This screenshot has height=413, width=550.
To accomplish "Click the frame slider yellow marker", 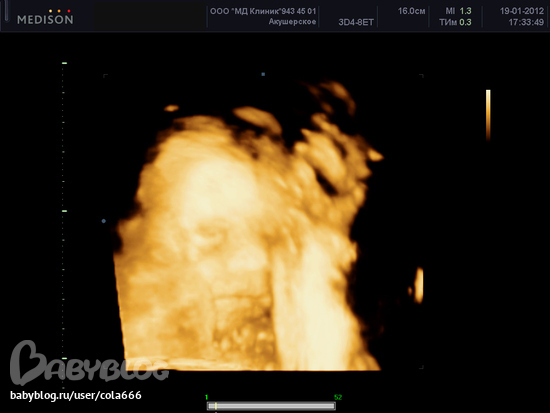I will [x=216, y=406].
